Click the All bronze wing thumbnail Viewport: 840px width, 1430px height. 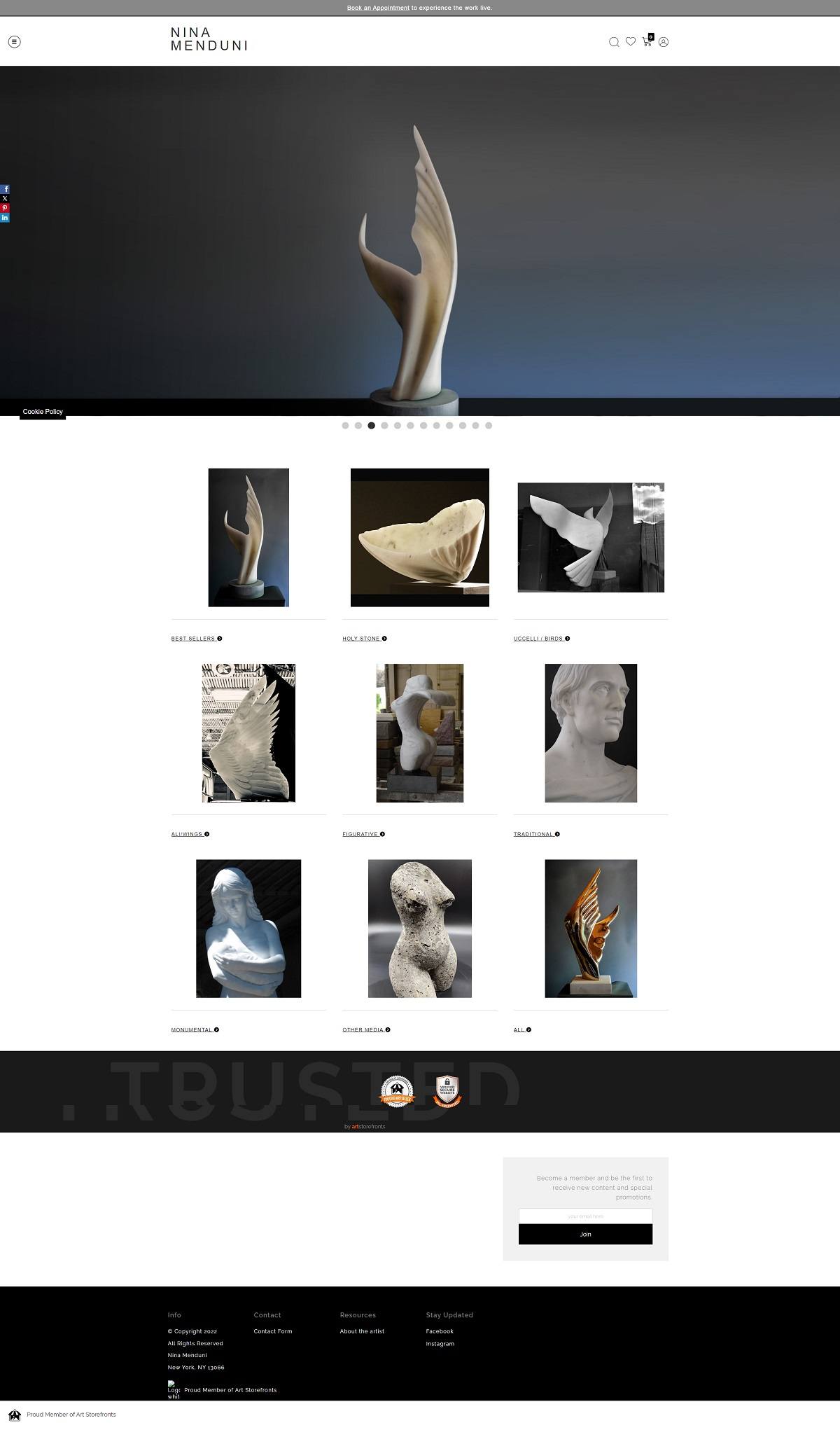point(591,929)
